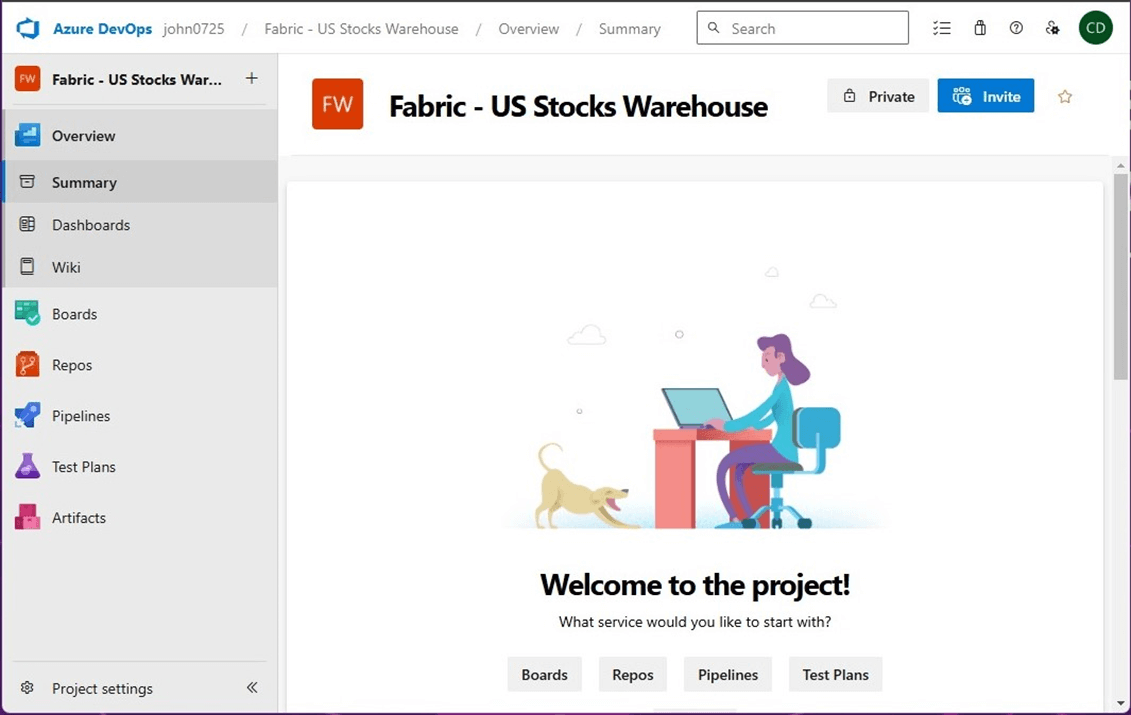Go to Pipelines in the sidebar

[81, 416]
